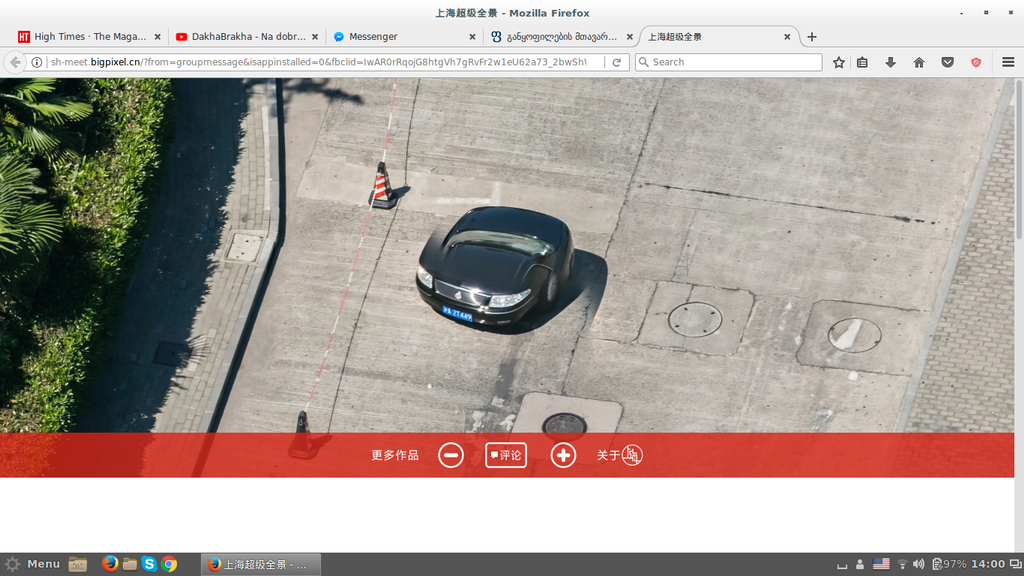This screenshot has width=1024, height=576.
Task: Open the 评论 comments button
Action: (x=506, y=455)
